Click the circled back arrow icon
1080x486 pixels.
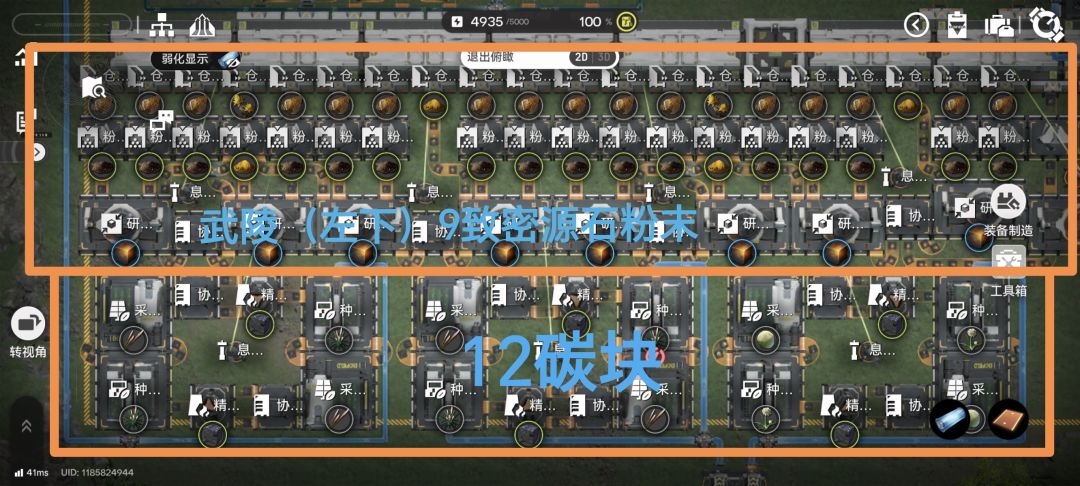[x=916, y=25]
